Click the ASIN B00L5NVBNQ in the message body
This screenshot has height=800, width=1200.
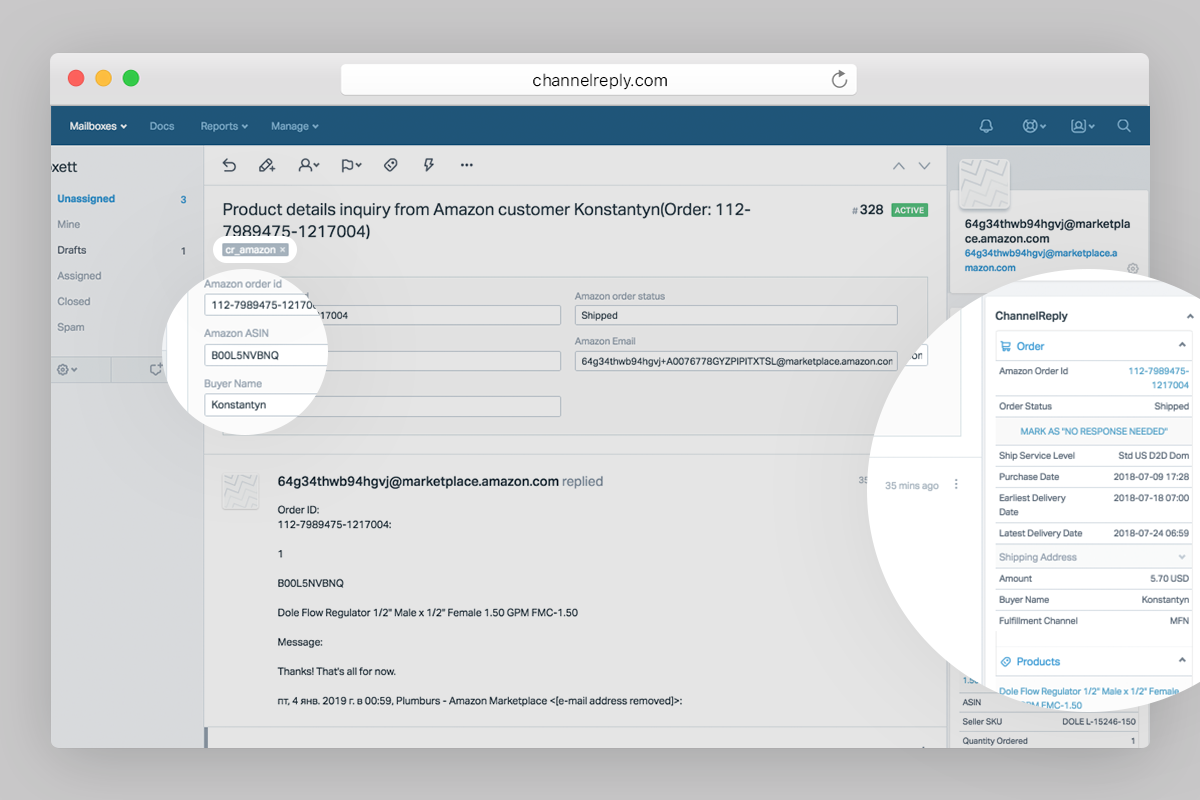[311, 583]
